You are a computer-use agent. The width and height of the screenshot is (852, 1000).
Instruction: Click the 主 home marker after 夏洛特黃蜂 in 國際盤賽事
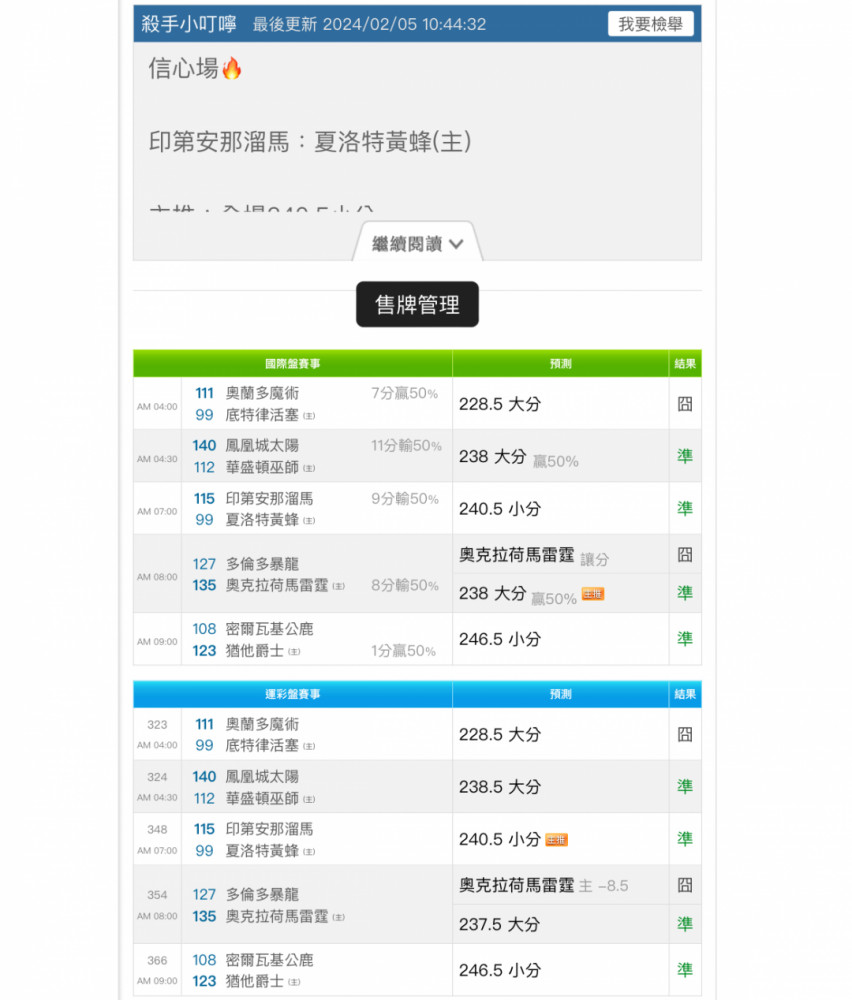click(309, 520)
